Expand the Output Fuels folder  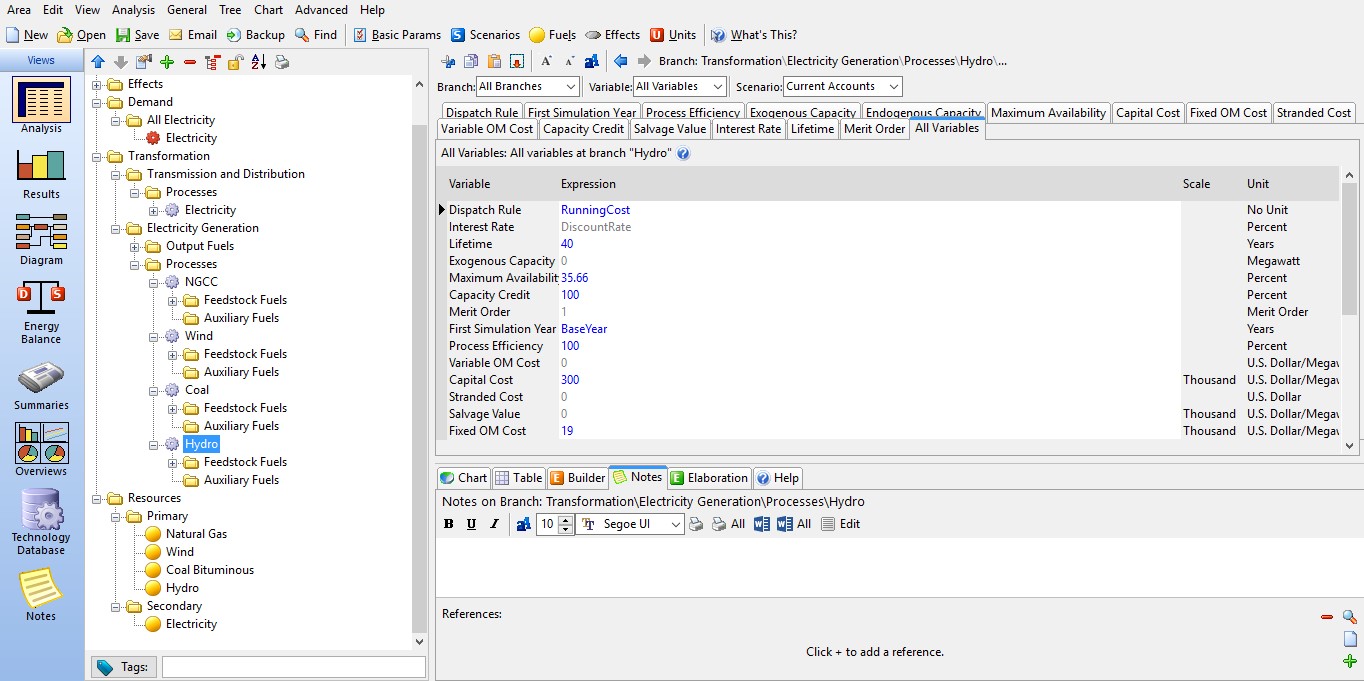[135, 246]
